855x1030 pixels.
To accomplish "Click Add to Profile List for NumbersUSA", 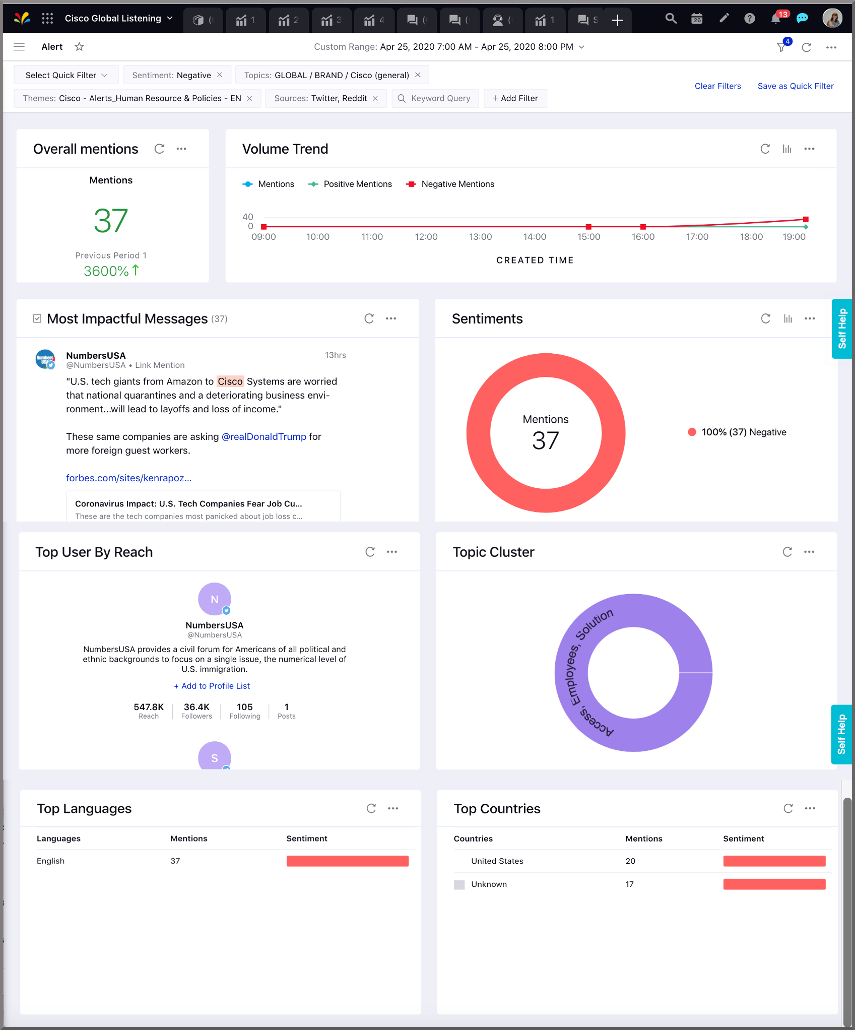I will tap(212, 686).
